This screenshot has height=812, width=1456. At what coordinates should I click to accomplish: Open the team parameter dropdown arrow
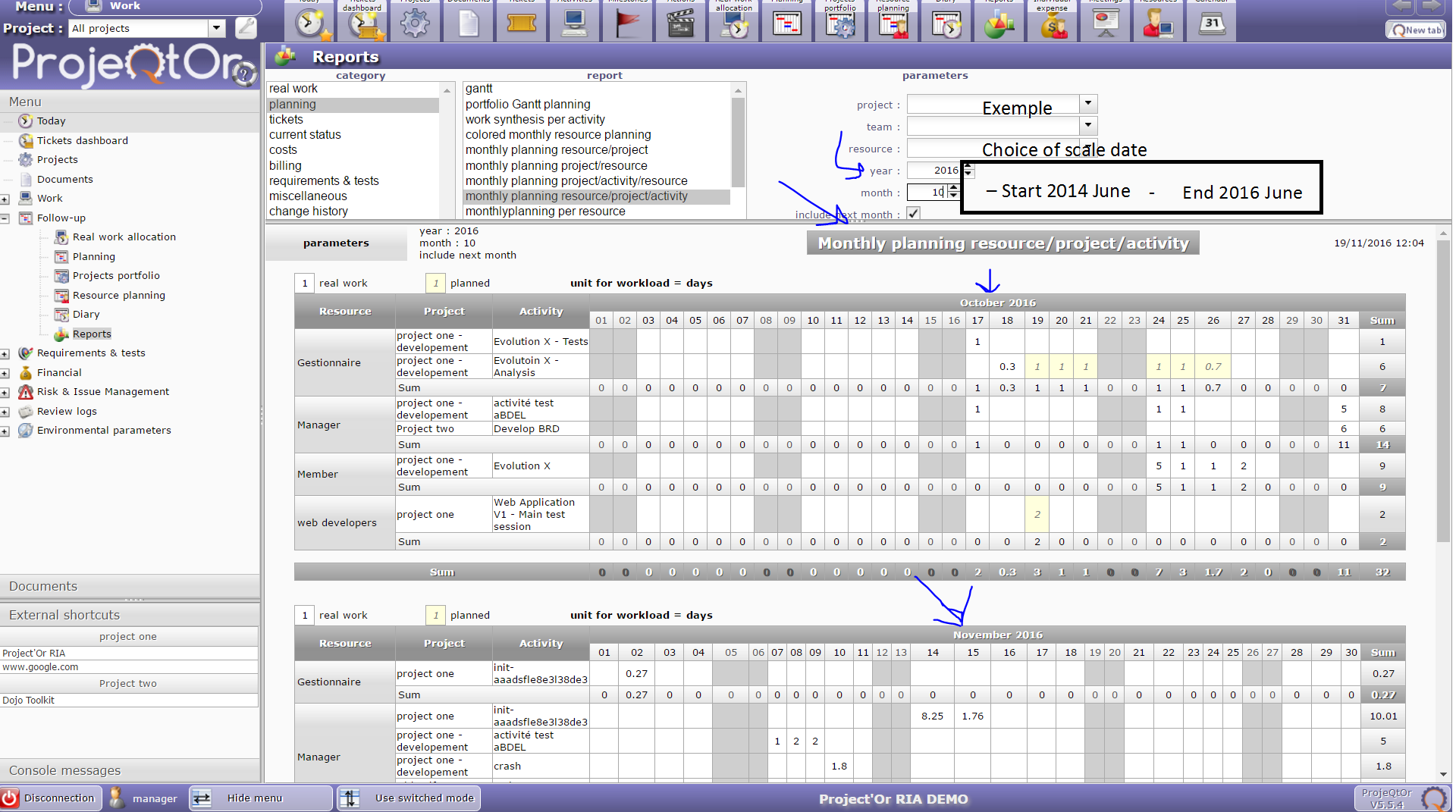point(1088,126)
